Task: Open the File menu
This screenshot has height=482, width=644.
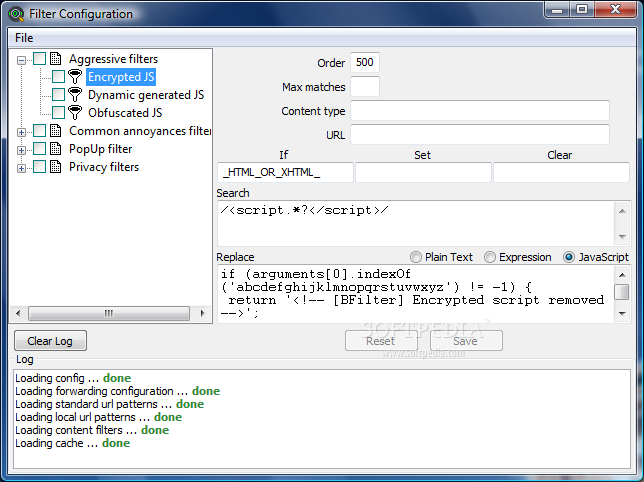Action: coord(24,38)
